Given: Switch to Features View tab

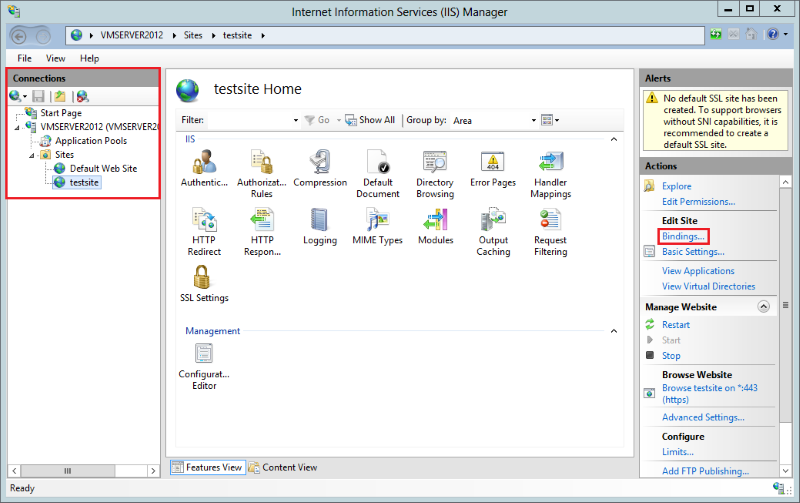Looking at the screenshot, I should pos(207,467).
